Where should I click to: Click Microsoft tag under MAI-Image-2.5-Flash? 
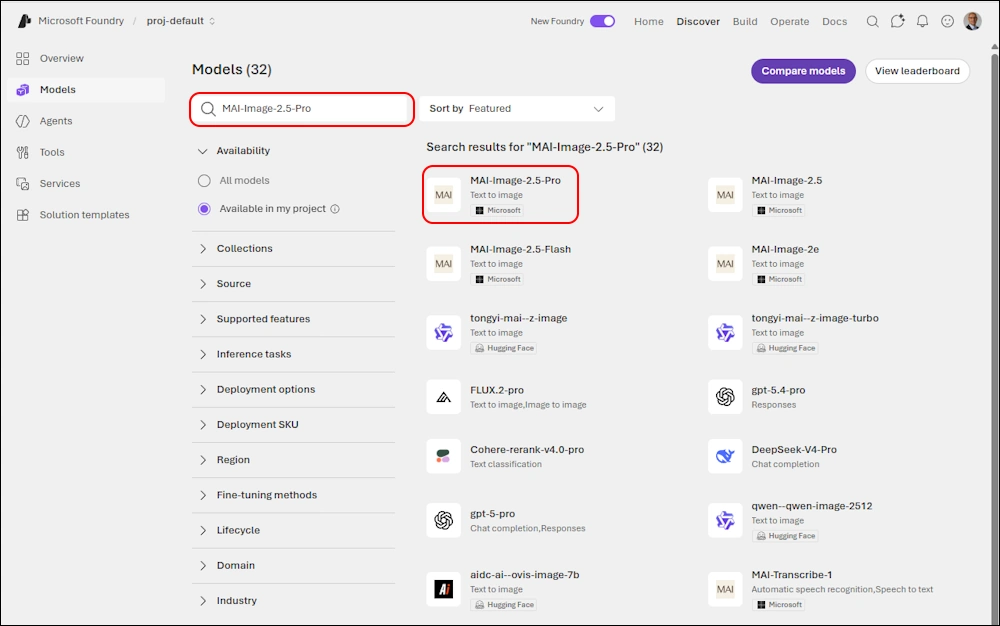497,279
